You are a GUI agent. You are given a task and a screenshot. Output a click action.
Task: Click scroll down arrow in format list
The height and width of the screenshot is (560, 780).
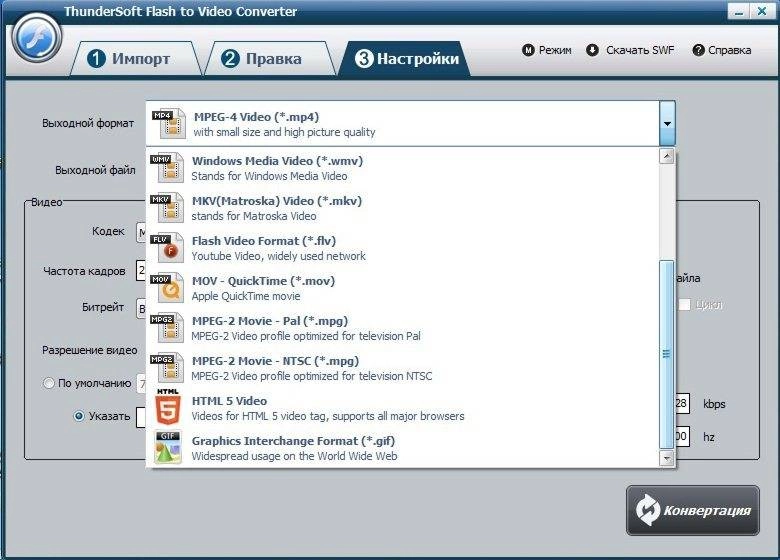(667, 458)
